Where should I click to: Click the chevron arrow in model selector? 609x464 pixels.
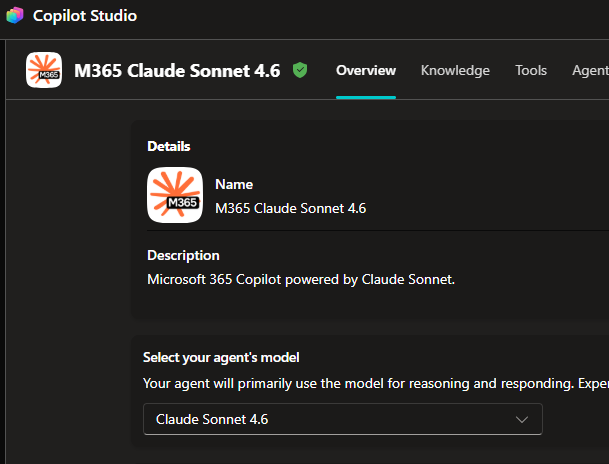tap(522, 419)
